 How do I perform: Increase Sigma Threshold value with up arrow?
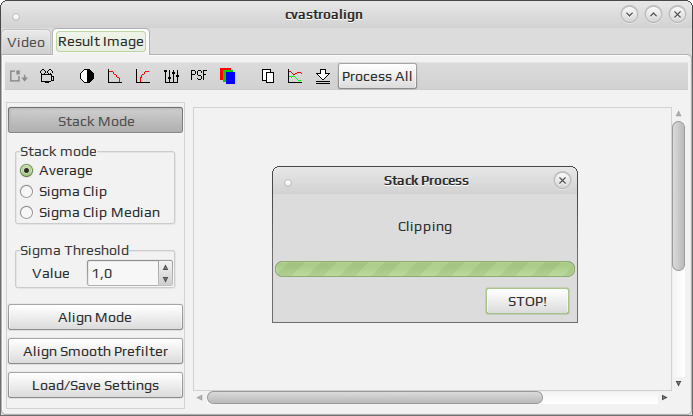(x=165, y=267)
